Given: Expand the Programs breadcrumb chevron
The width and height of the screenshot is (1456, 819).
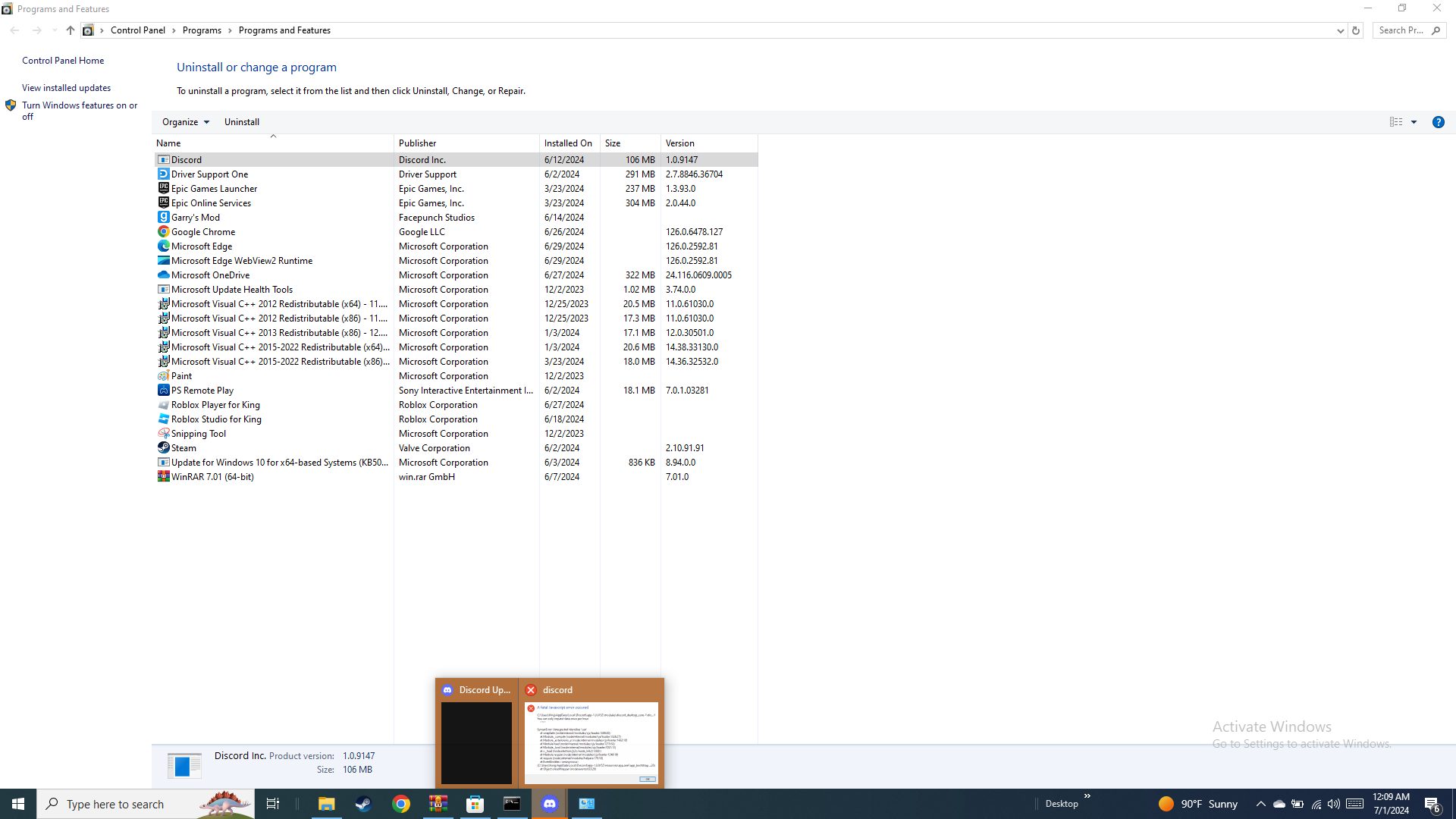Looking at the screenshot, I should pos(230,30).
